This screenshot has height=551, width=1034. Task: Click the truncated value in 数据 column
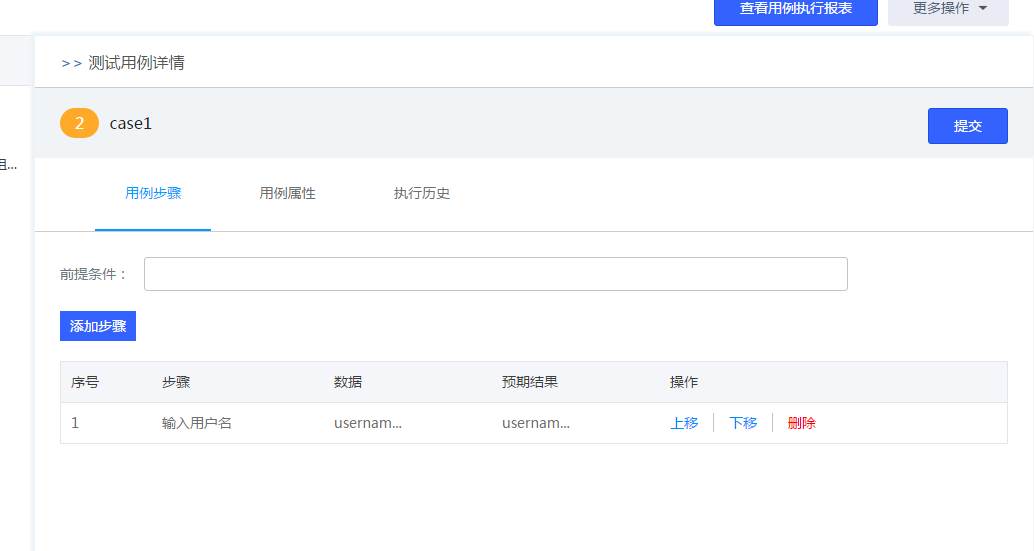click(367, 423)
